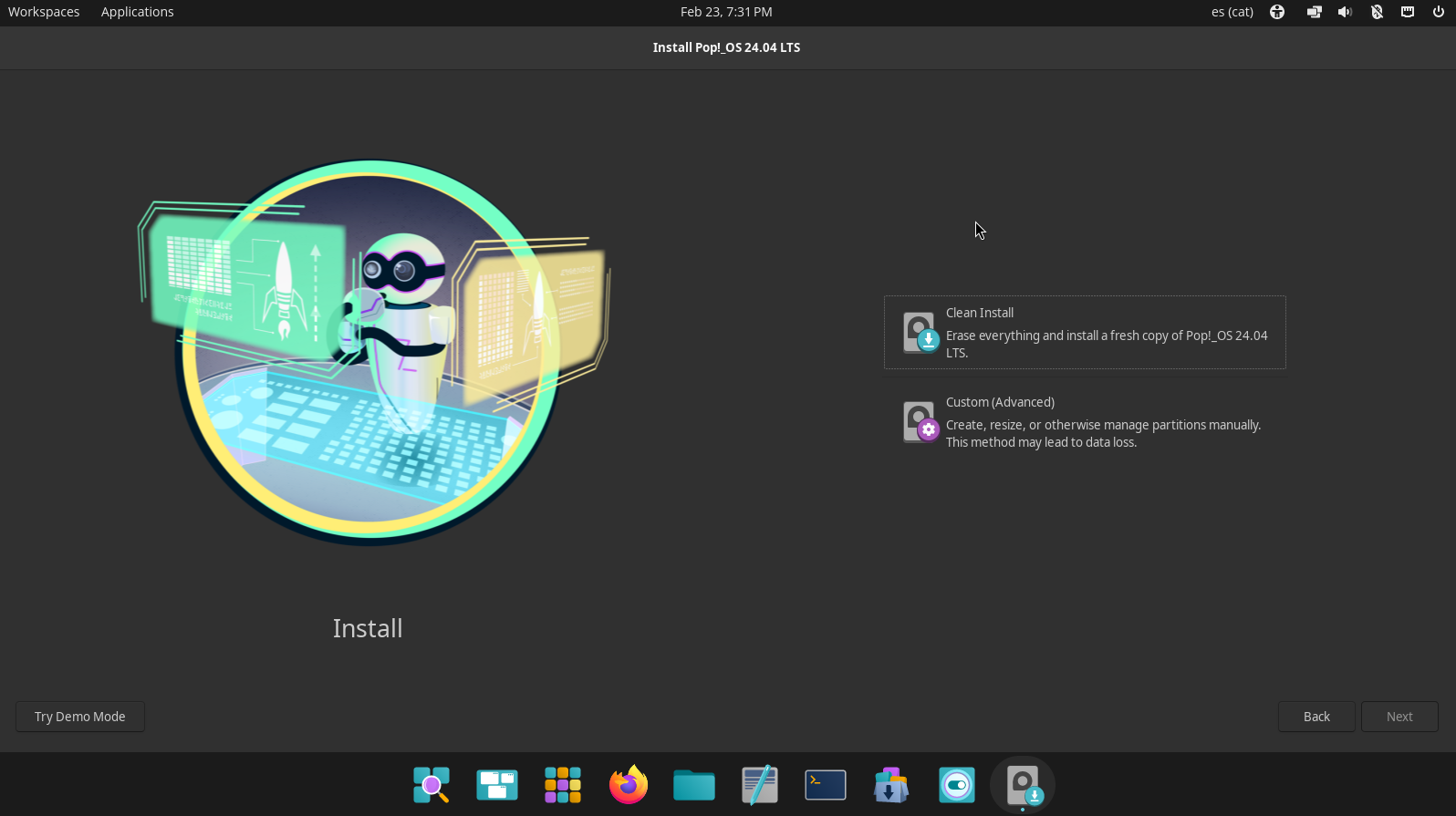Viewport: 1456px width, 816px height.
Task: Open the date and time panel
Action: pyautogui.click(x=726, y=12)
